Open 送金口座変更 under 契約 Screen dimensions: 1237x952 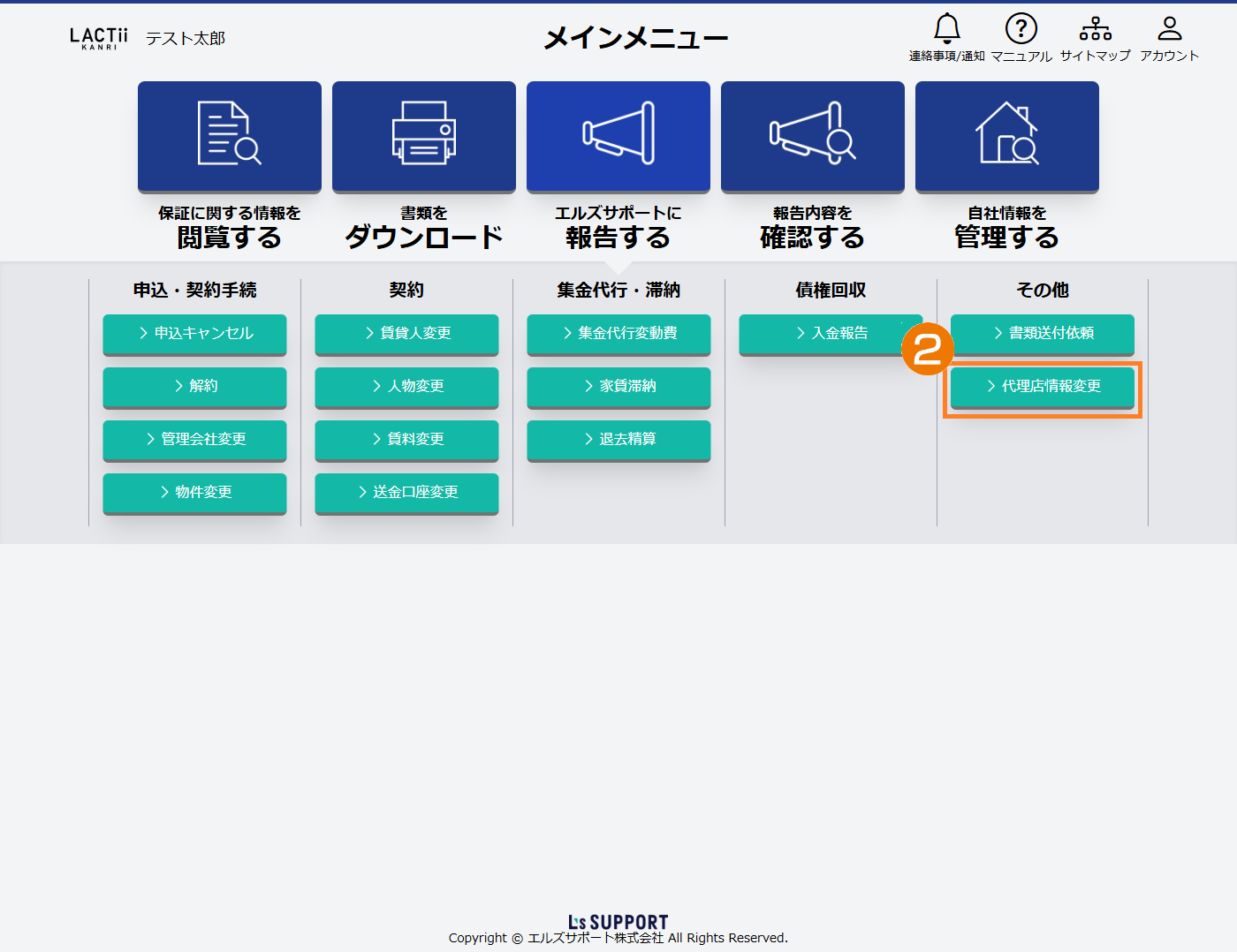[406, 493]
